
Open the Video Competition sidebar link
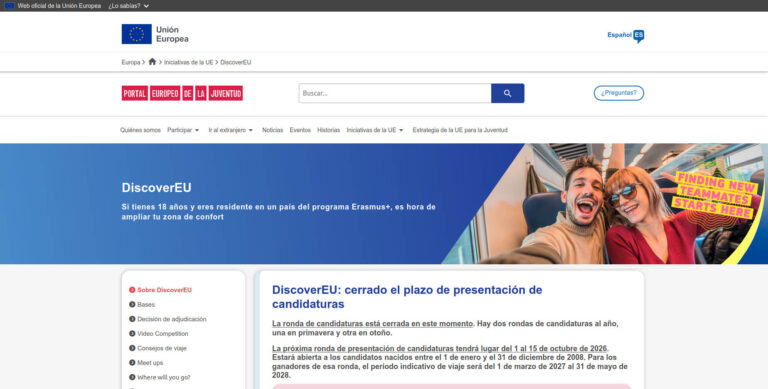coord(163,334)
